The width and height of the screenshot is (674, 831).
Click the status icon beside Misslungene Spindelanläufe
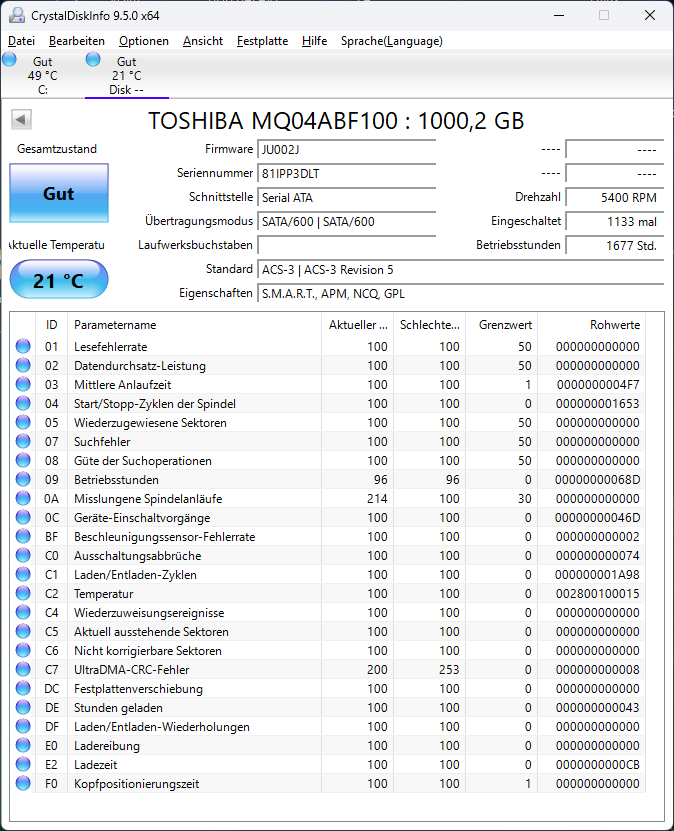tap(22, 498)
